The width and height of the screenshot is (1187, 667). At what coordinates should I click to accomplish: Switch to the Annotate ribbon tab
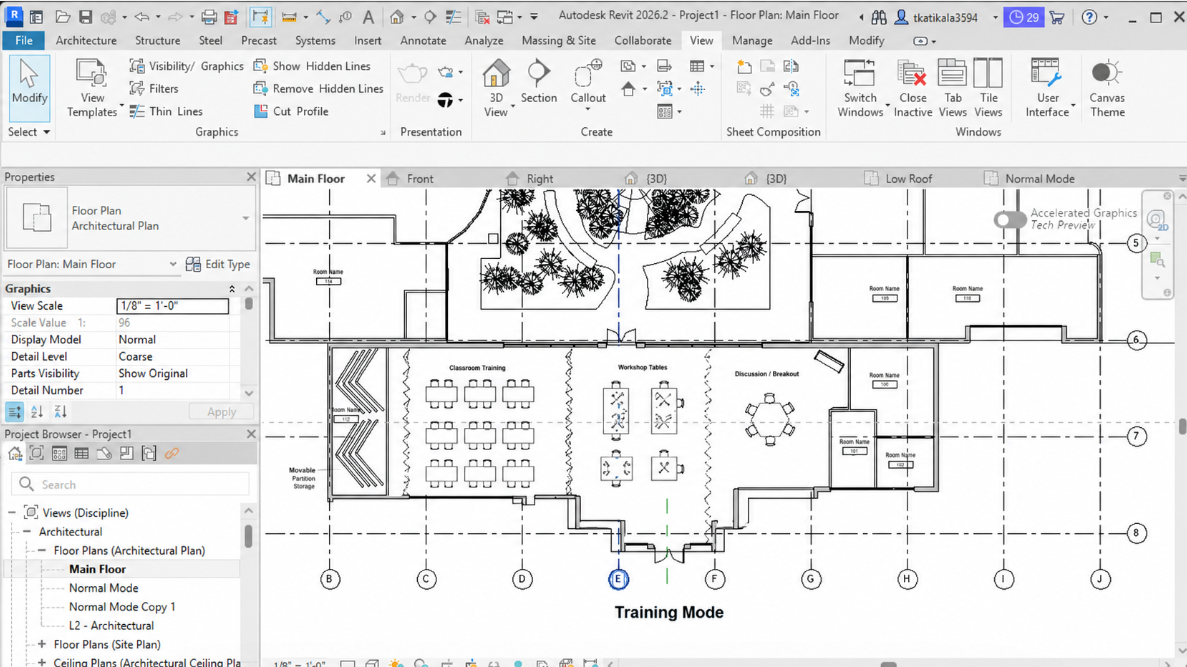tap(422, 40)
